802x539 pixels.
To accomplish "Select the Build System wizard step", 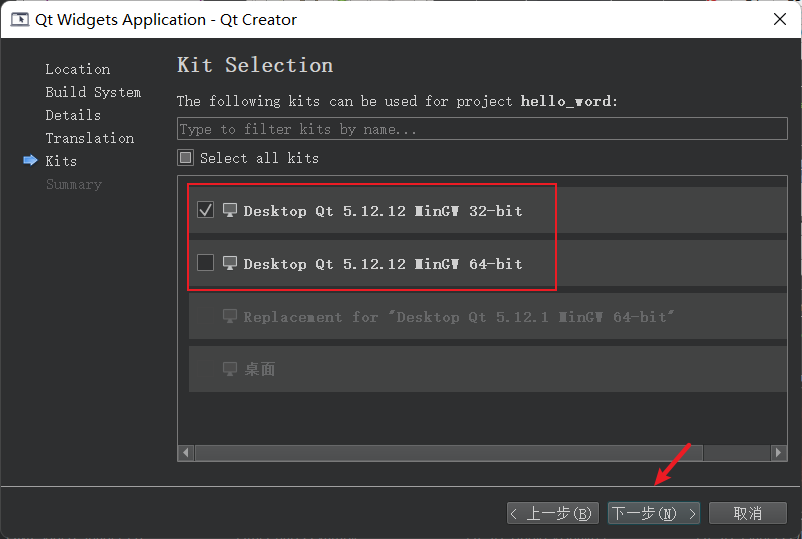I will (93, 92).
